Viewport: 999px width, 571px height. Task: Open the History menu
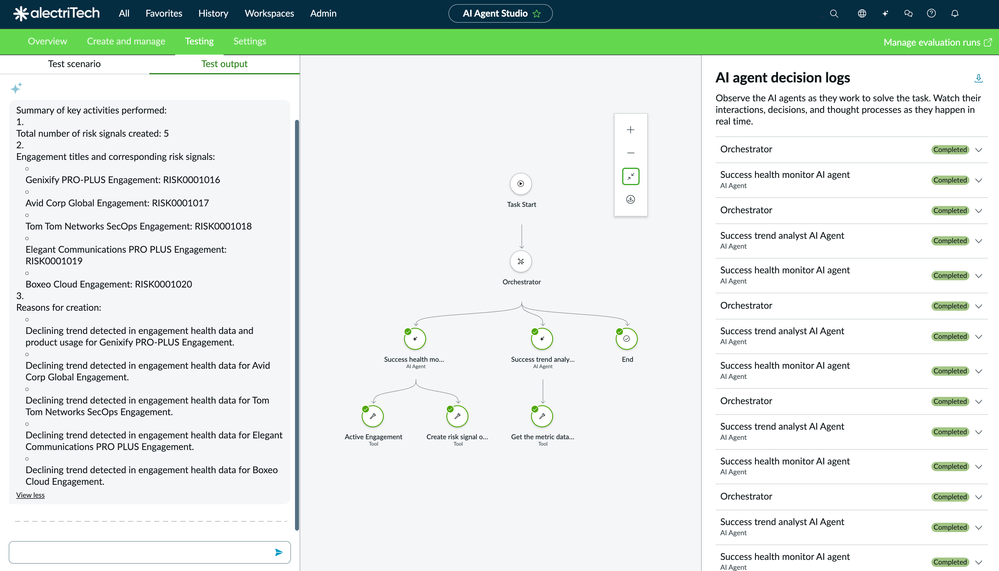pyautogui.click(x=213, y=13)
